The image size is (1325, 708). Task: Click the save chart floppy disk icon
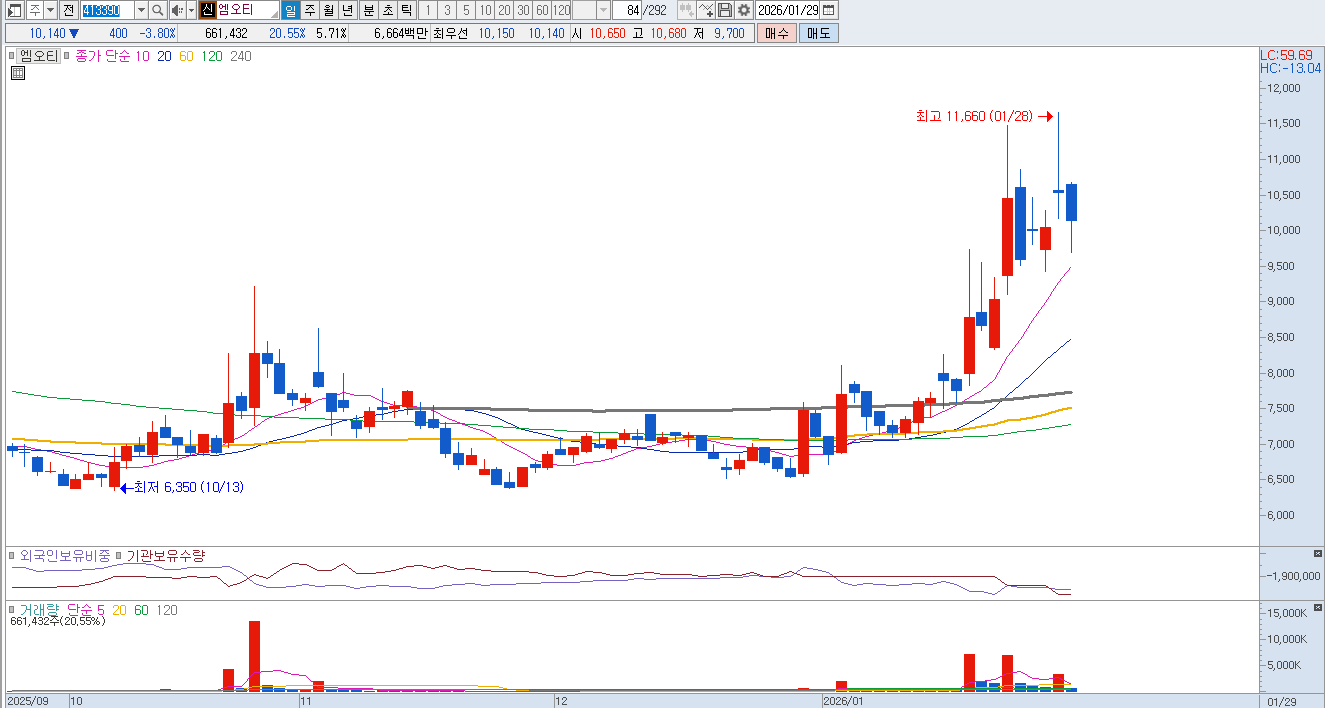tap(725, 10)
